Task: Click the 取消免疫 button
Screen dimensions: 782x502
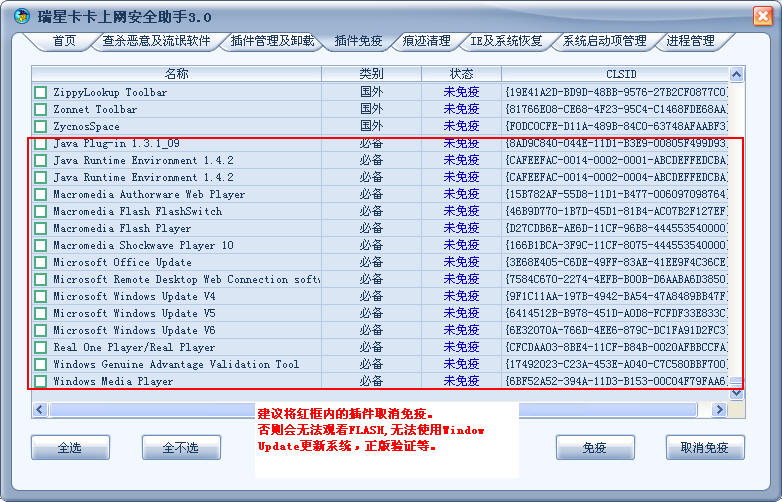Action: [705, 447]
